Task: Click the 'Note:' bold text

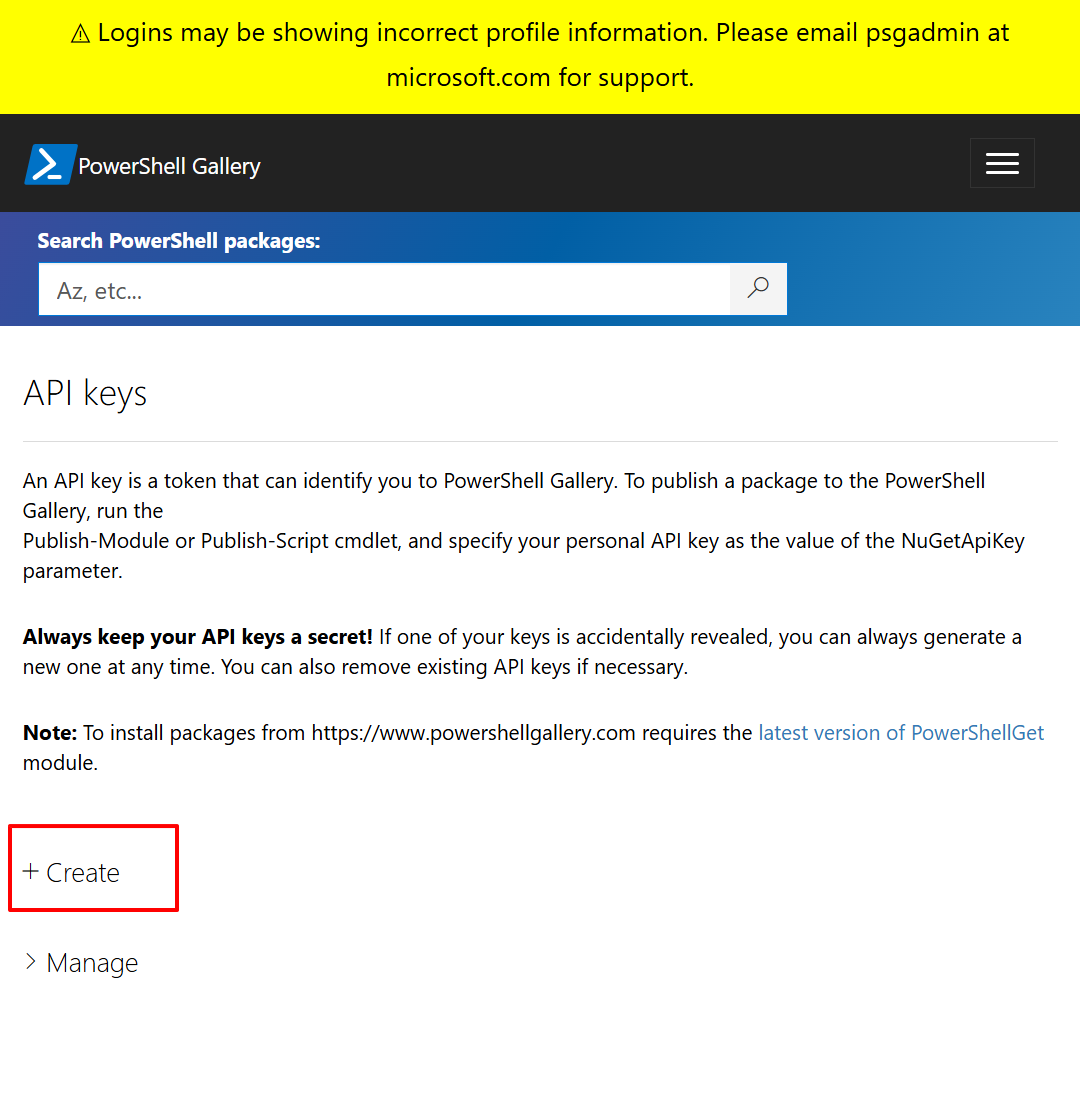Action: 50,732
